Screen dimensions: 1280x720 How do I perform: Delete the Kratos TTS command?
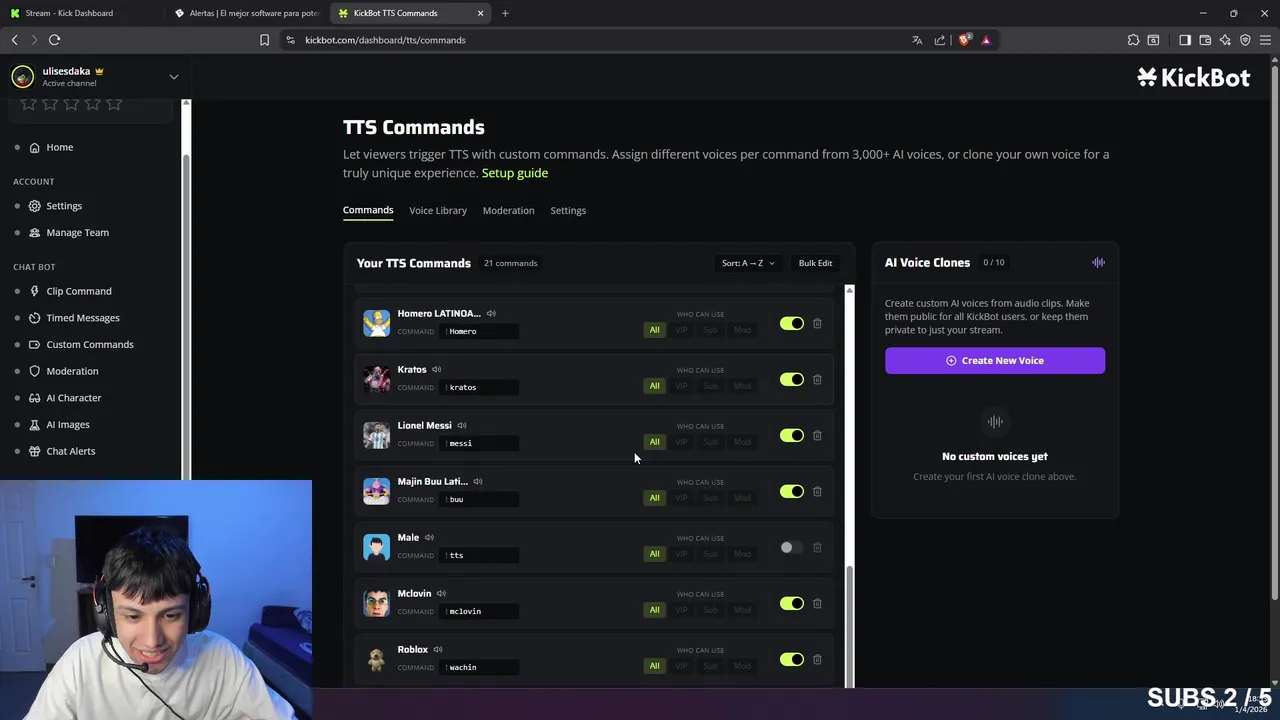[817, 380]
